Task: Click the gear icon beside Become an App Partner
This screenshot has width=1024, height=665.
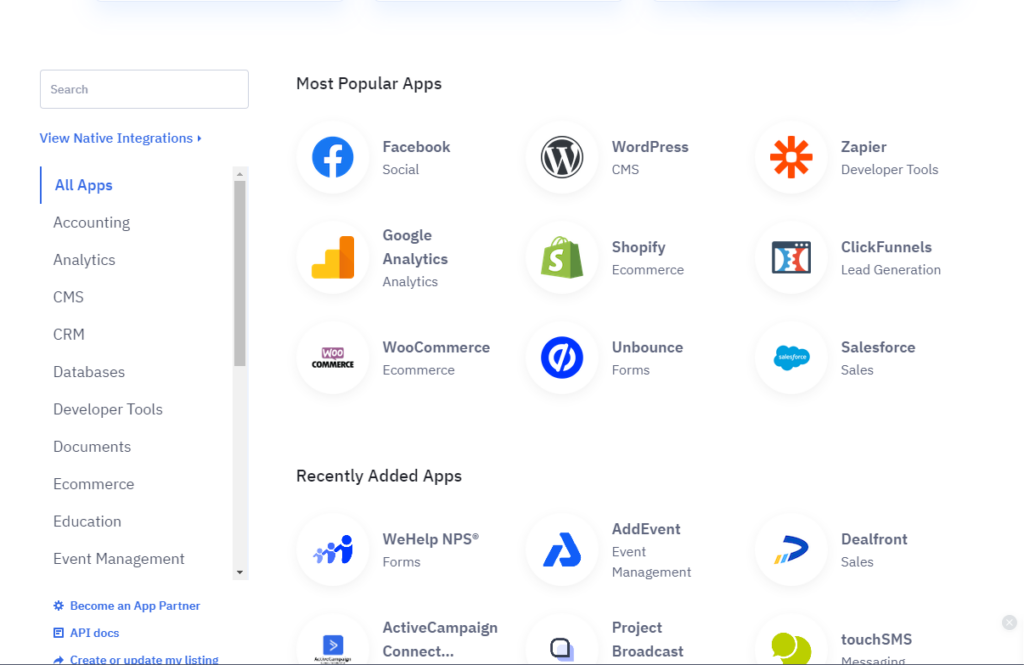Action: (x=59, y=606)
